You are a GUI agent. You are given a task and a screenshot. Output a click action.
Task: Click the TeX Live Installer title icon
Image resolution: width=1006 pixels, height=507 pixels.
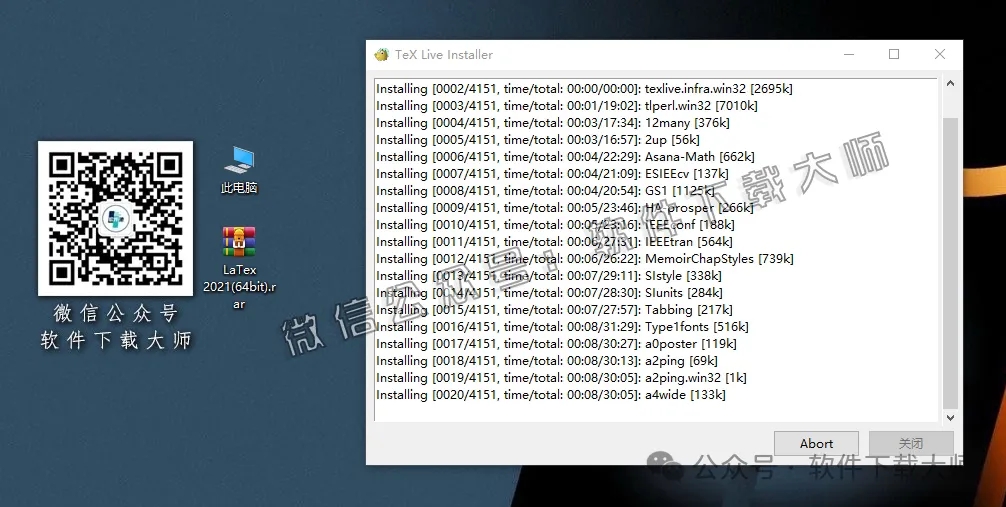[382, 55]
